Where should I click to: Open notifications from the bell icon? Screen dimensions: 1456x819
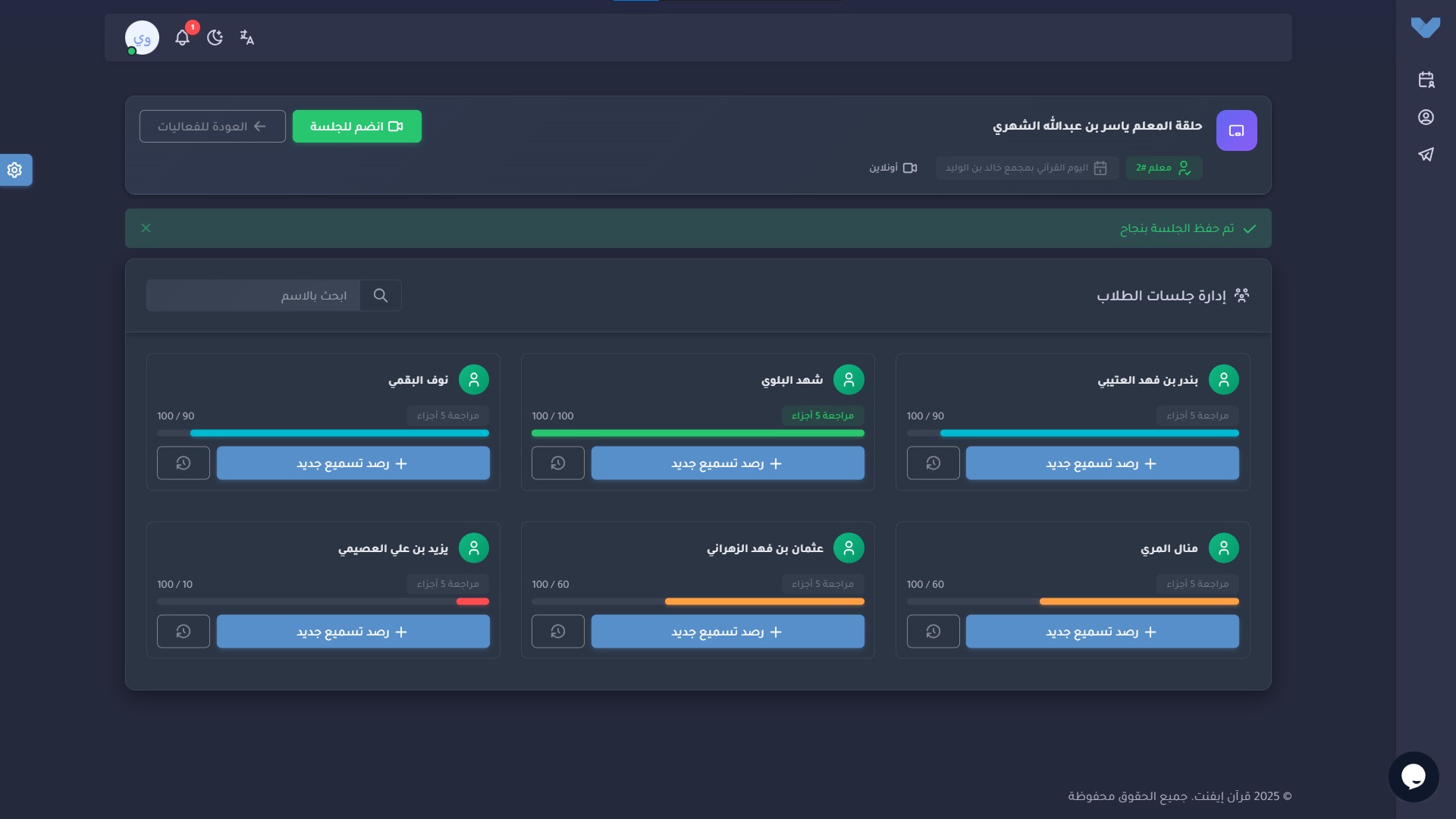coord(182,37)
